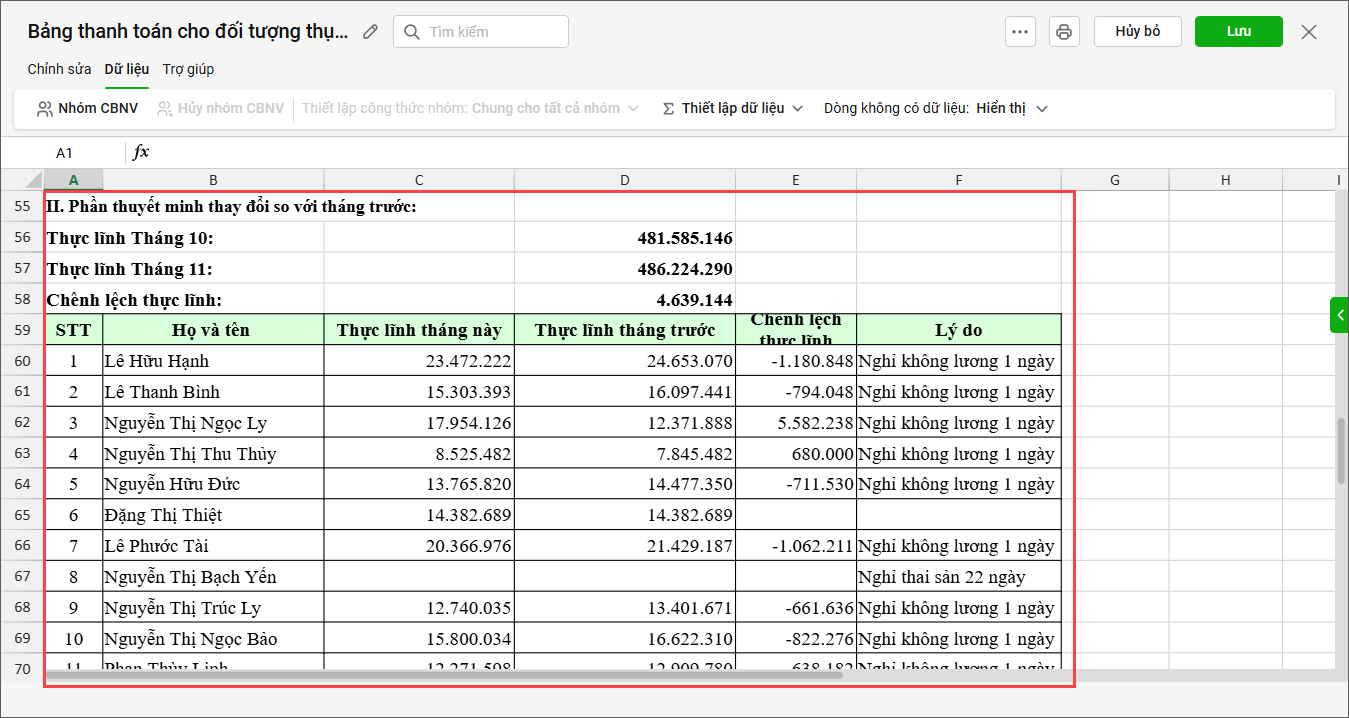Select column D header
Viewport: 1349px width, 718px height.
pos(625,180)
